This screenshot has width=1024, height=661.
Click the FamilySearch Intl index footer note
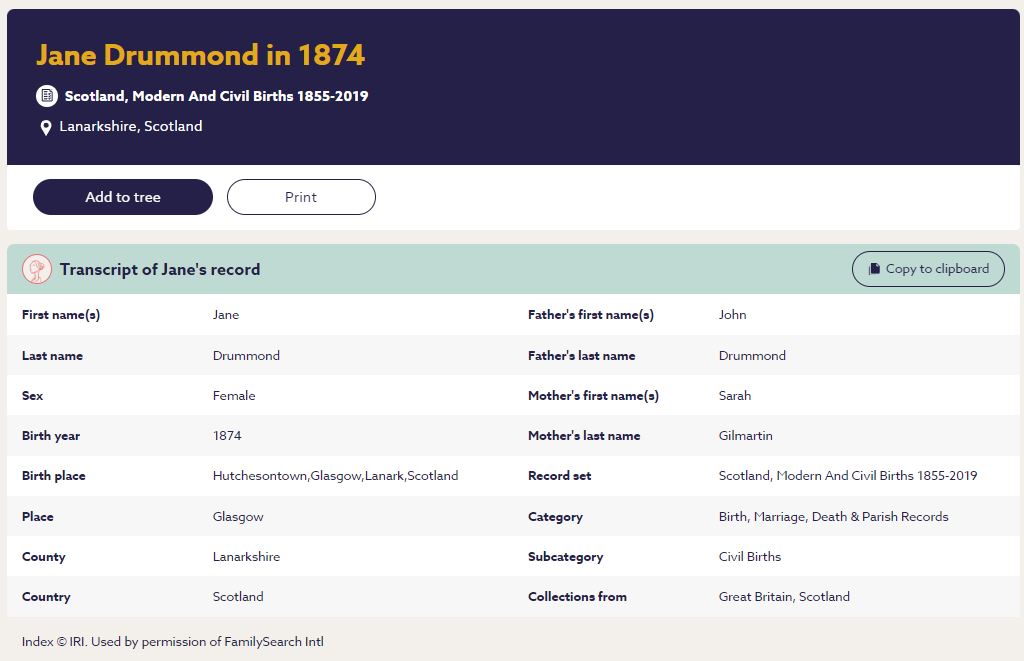(x=173, y=642)
